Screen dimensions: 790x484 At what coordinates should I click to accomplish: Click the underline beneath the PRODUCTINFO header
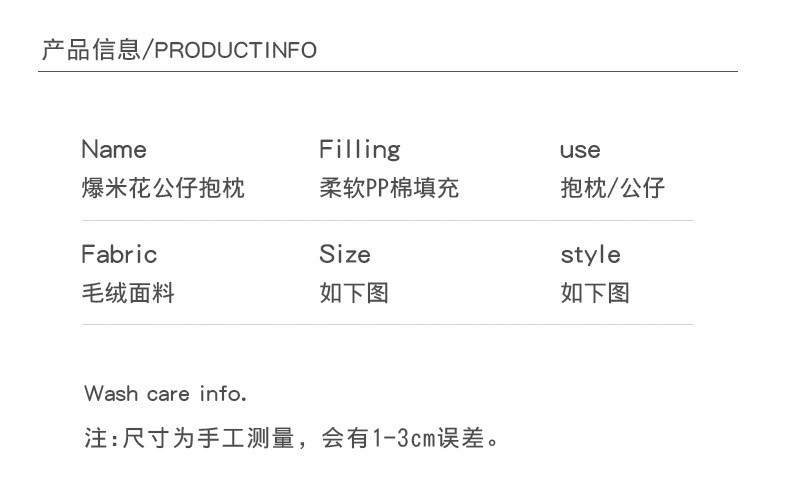pyautogui.click(x=388, y=71)
